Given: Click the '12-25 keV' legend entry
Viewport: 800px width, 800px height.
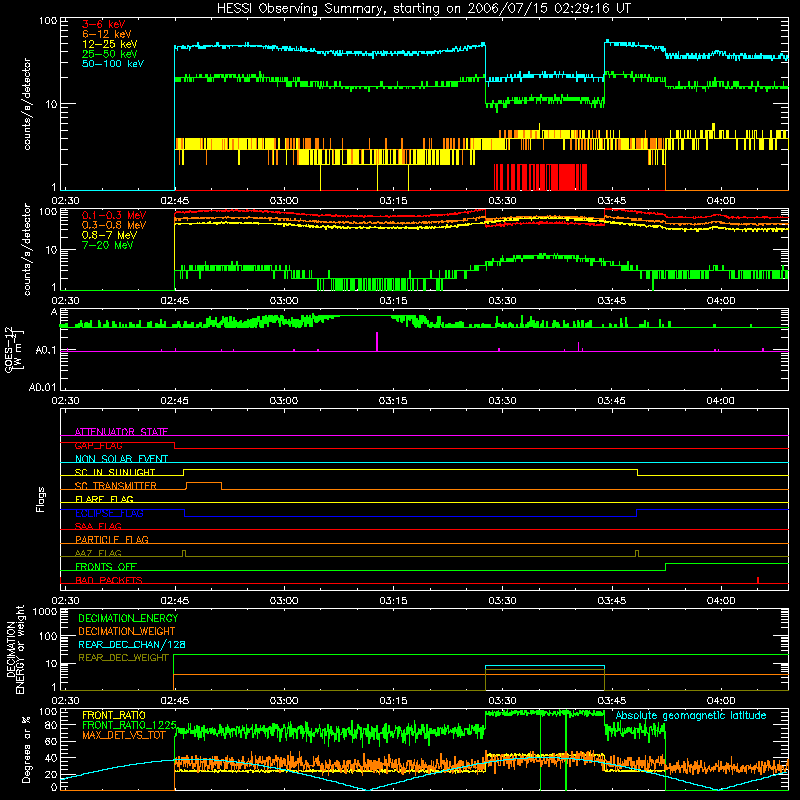Looking at the screenshot, I should point(109,44).
